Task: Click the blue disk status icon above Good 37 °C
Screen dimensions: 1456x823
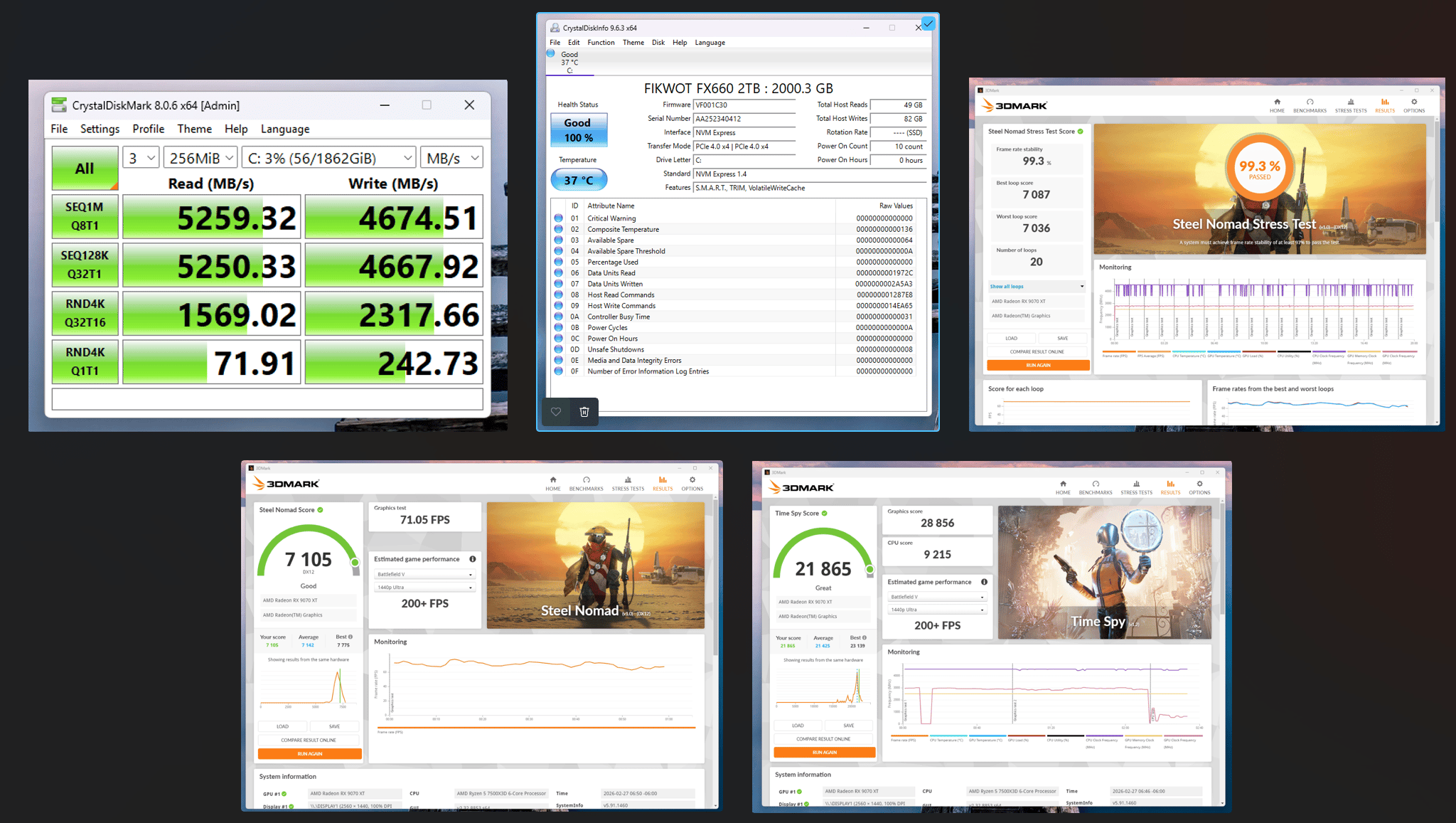Action: pos(551,53)
